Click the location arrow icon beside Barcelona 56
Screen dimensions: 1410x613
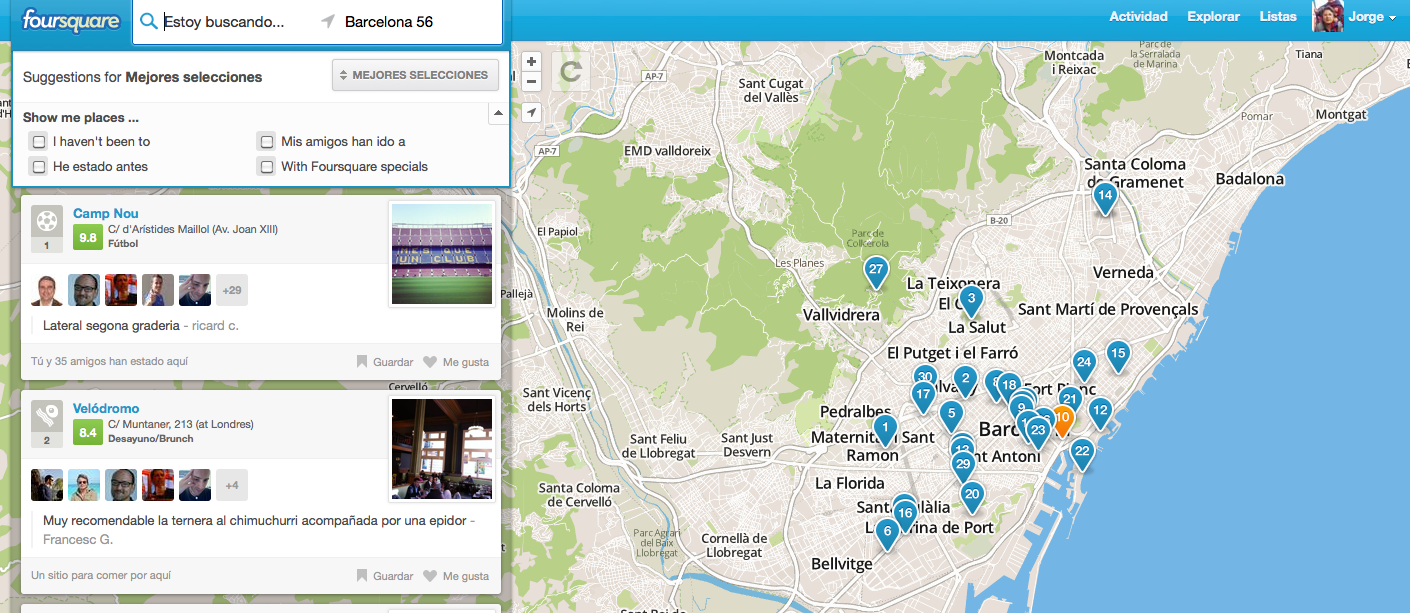tap(328, 22)
